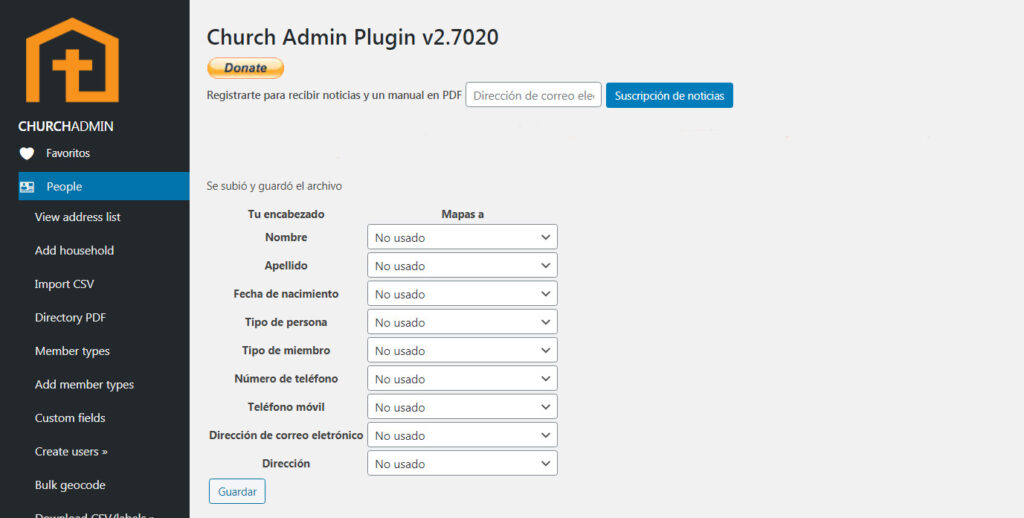1024x518 pixels.
Task: Open the Teléfono móvil dropdown
Action: coord(462,407)
